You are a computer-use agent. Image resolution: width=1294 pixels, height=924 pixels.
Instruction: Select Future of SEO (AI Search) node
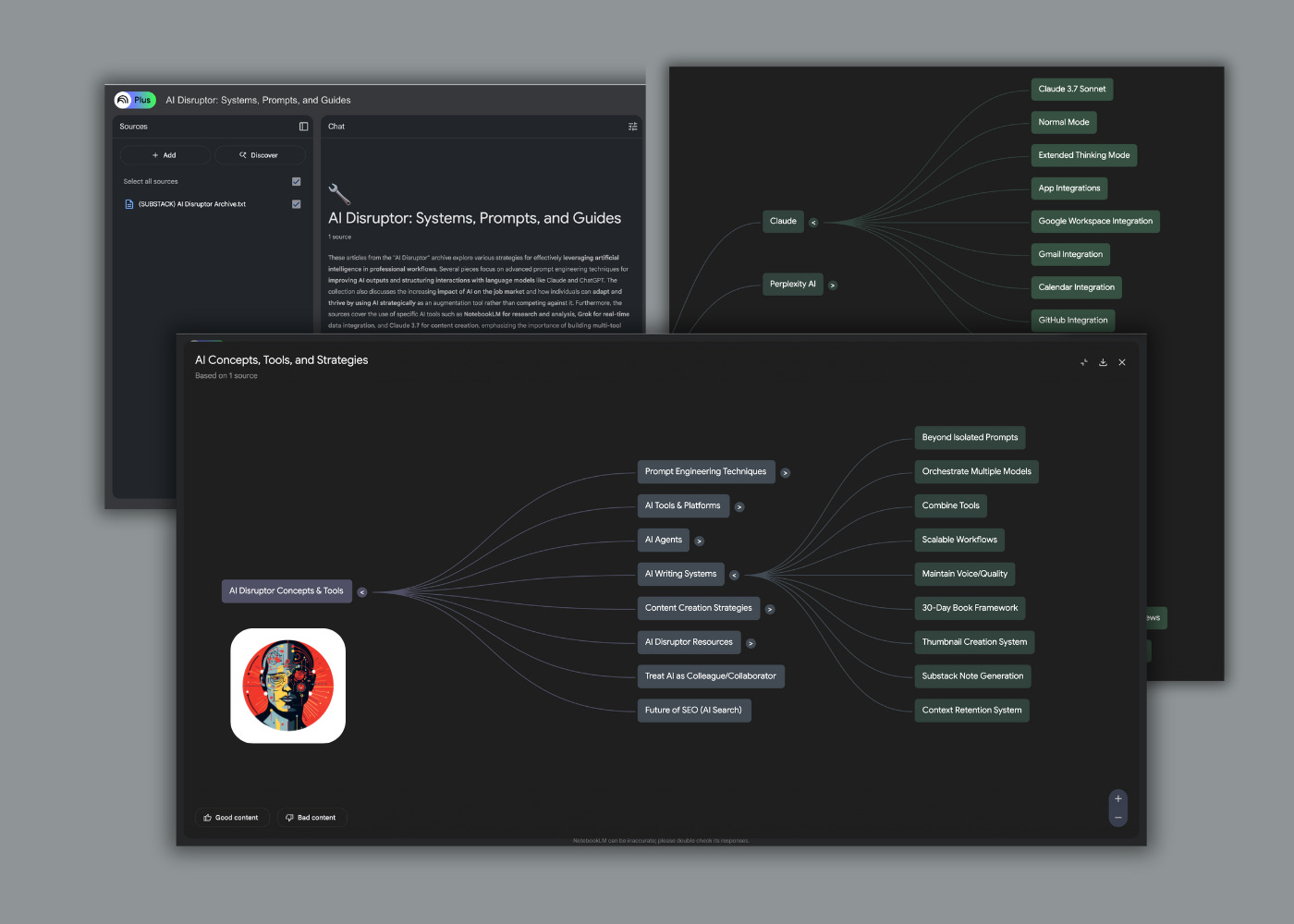click(x=694, y=711)
